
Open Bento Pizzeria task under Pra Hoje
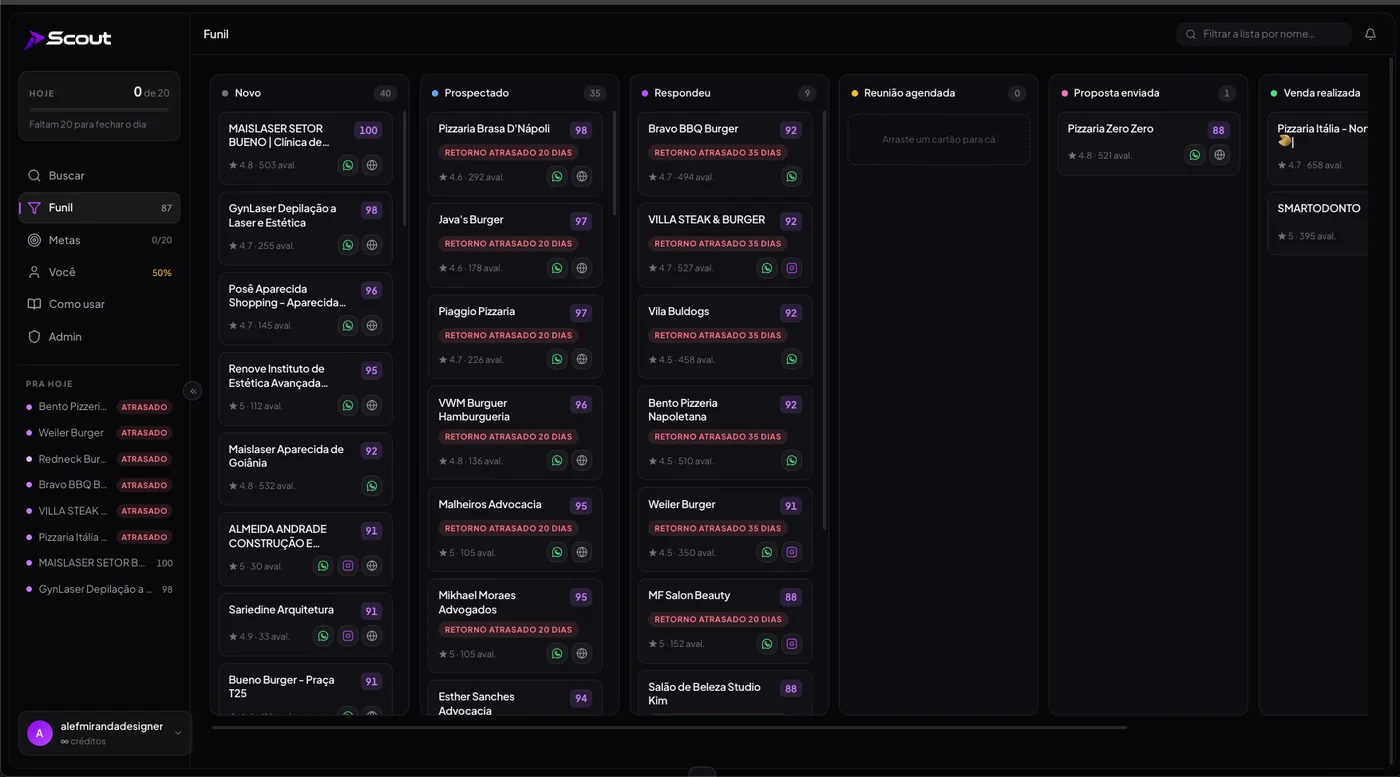(99, 407)
